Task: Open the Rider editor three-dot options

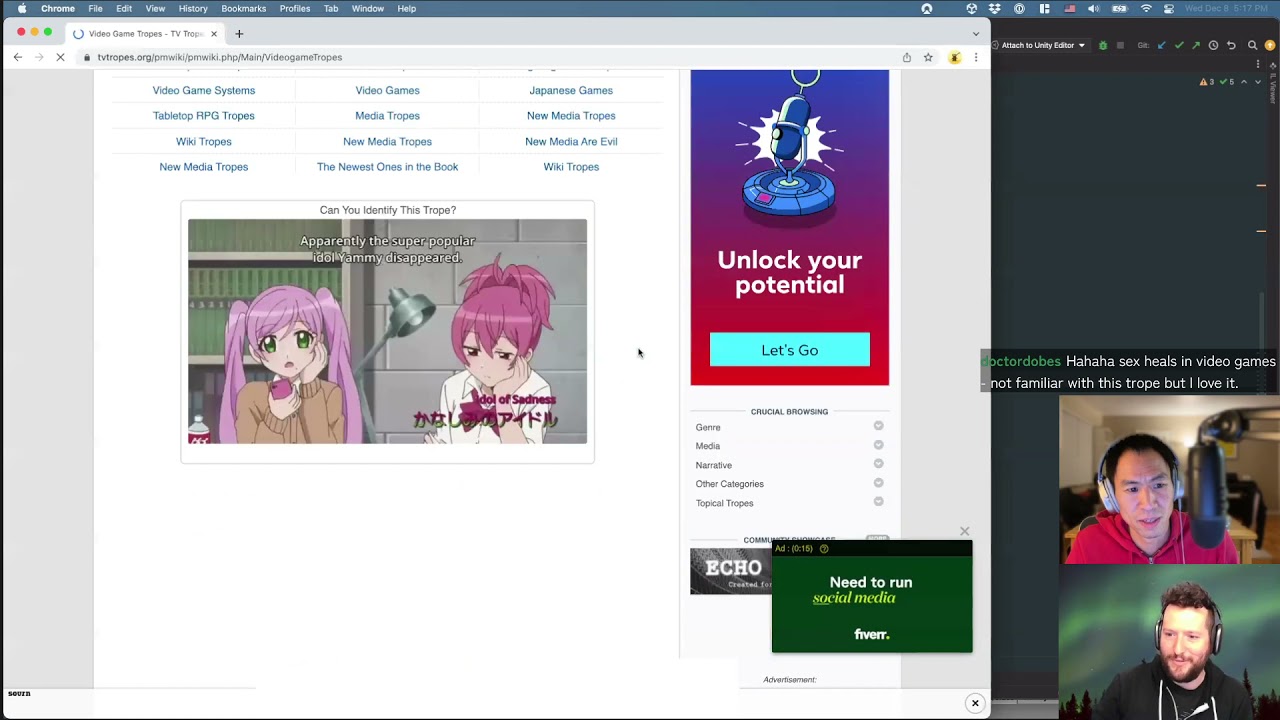Action: click(x=1258, y=64)
